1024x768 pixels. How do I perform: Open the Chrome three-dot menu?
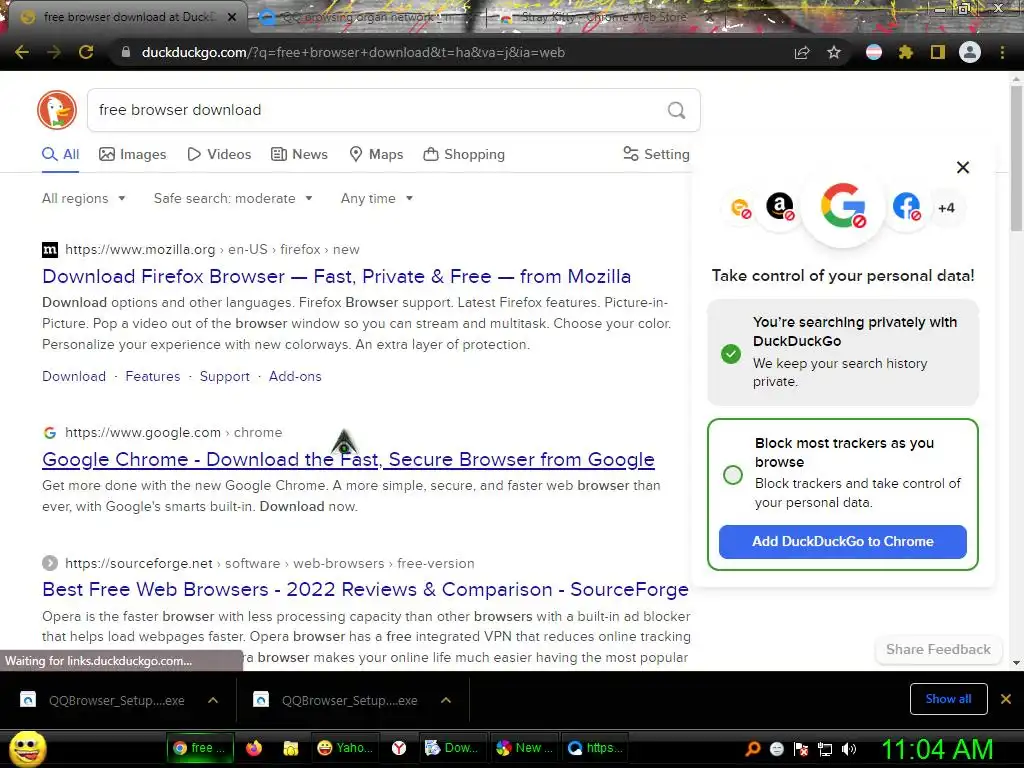[1002, 52]
